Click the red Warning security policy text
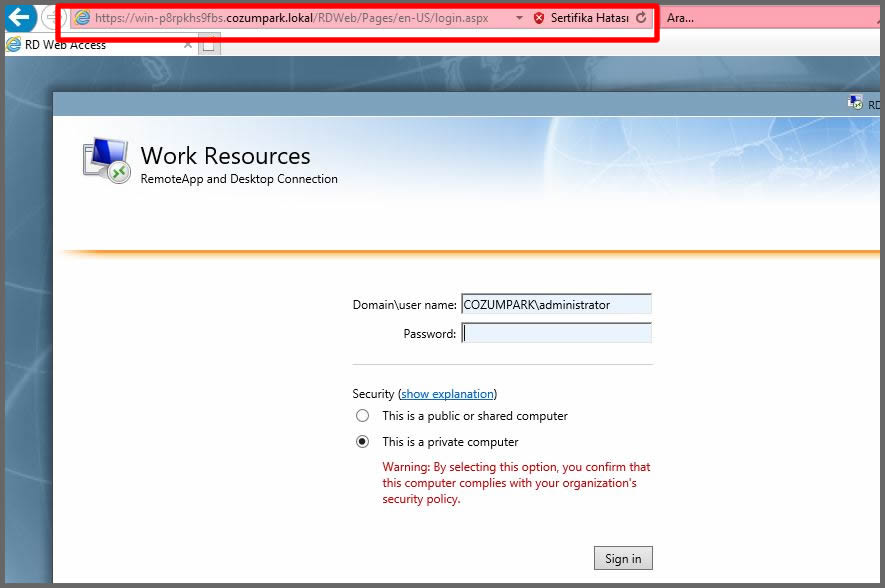The image size is (885, 588). (516, 483)
